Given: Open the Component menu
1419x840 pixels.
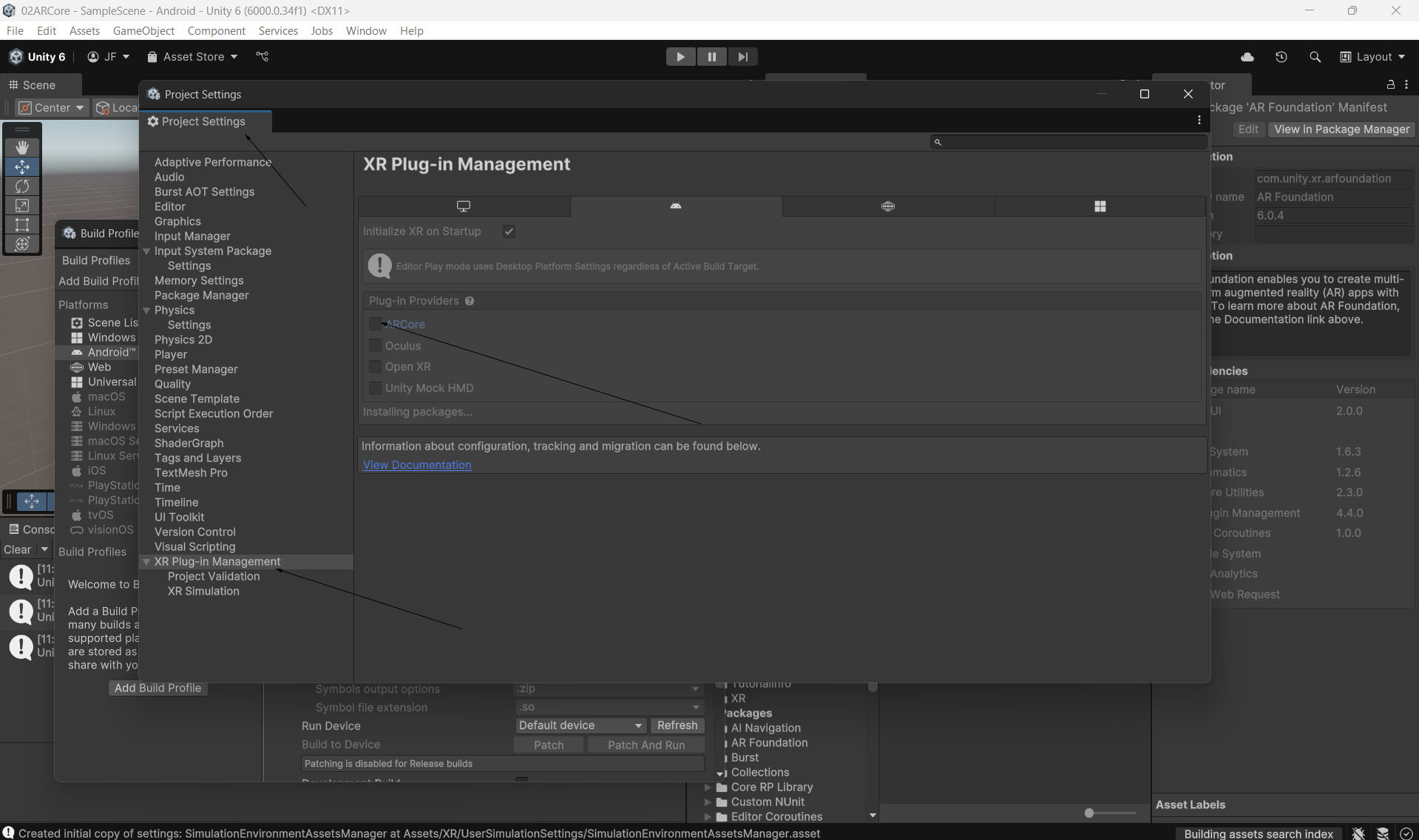Looking at the screenshot, I should (x=216, y=30).
